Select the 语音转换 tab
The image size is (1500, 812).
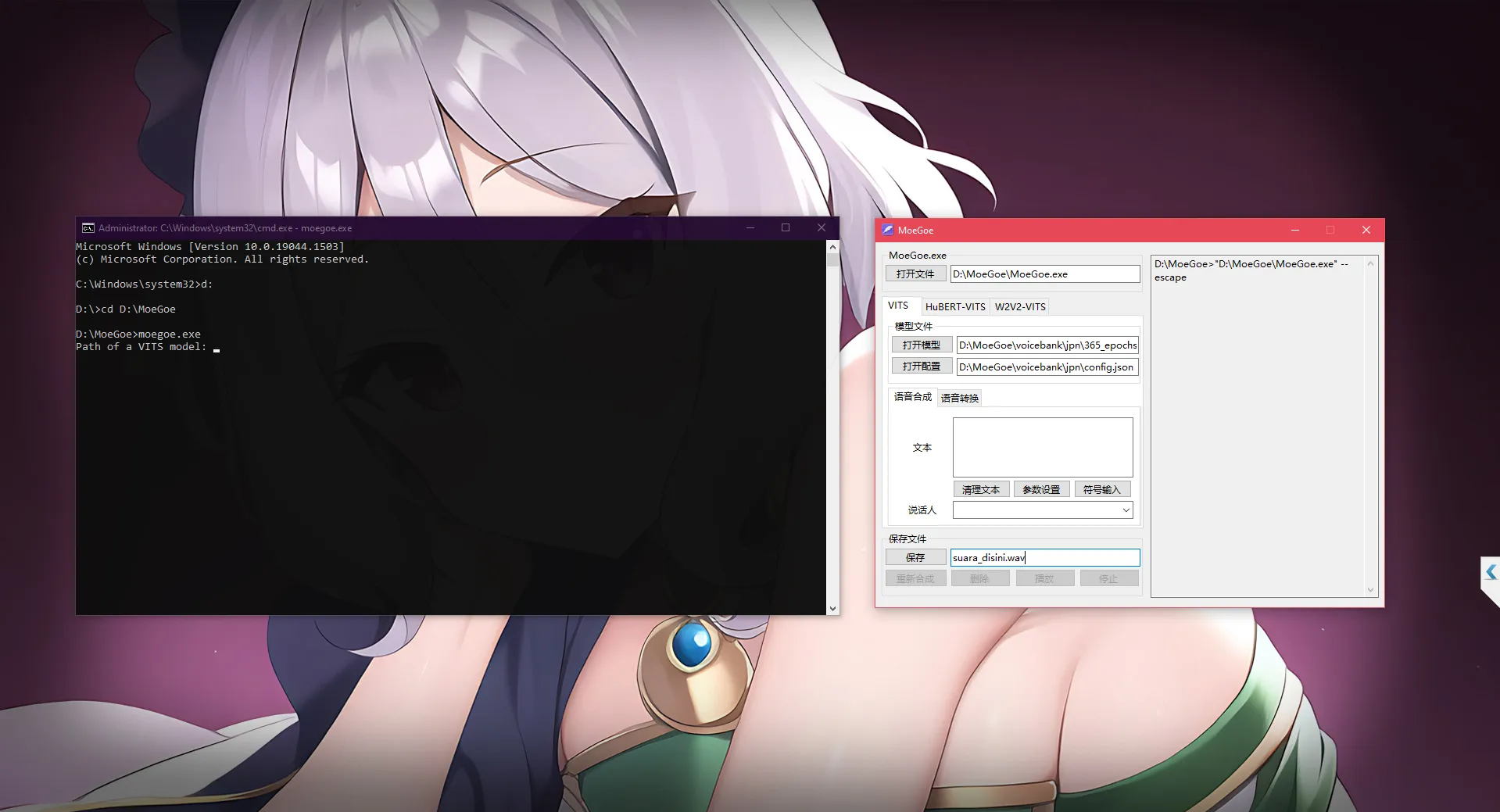[x=960, y=398]
